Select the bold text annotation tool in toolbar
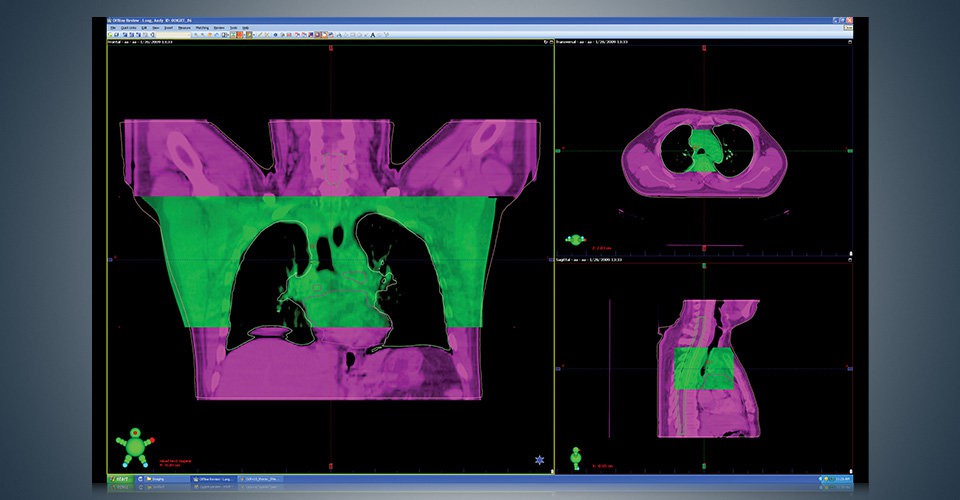This screenshot has width=960, height=500. (373, 35)
